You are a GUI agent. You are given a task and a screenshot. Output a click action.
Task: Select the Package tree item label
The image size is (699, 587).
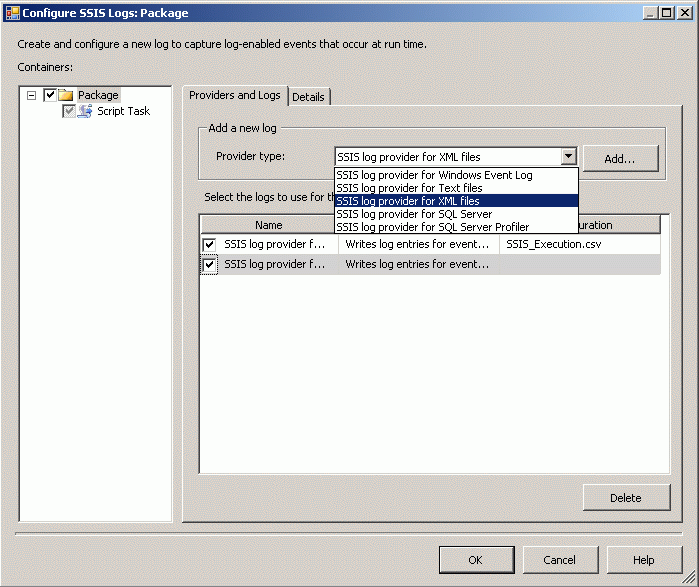coord(98,95)
